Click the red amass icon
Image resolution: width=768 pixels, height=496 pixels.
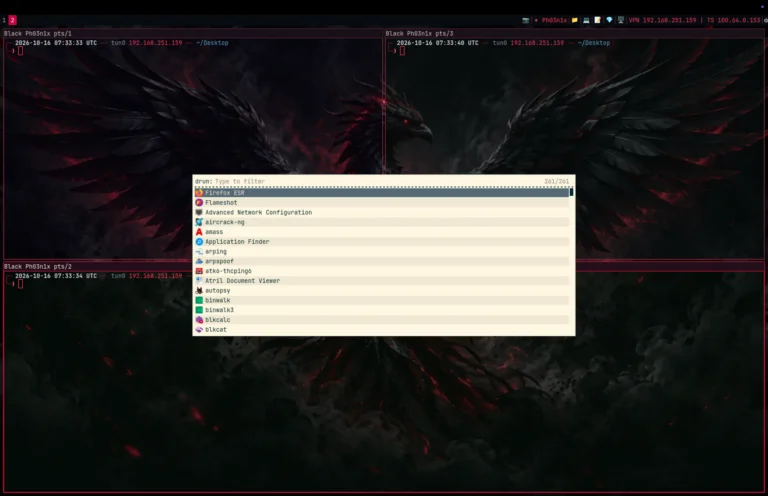199,232
